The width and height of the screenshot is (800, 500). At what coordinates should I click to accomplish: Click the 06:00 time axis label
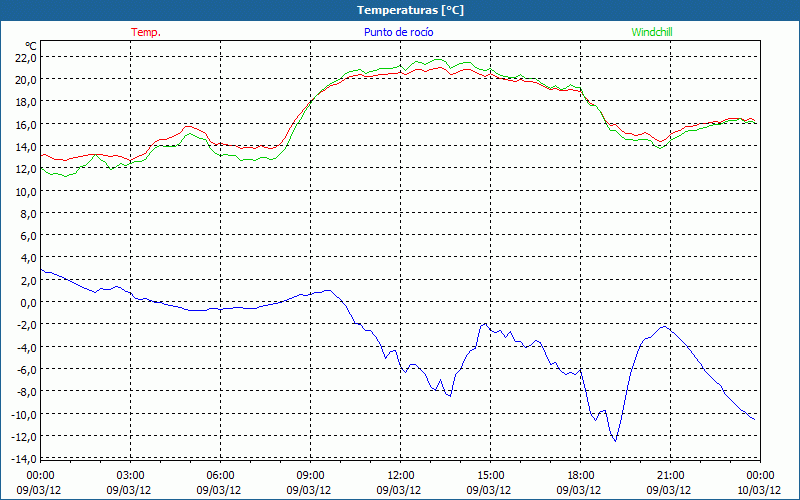click(x=220, y=476)
